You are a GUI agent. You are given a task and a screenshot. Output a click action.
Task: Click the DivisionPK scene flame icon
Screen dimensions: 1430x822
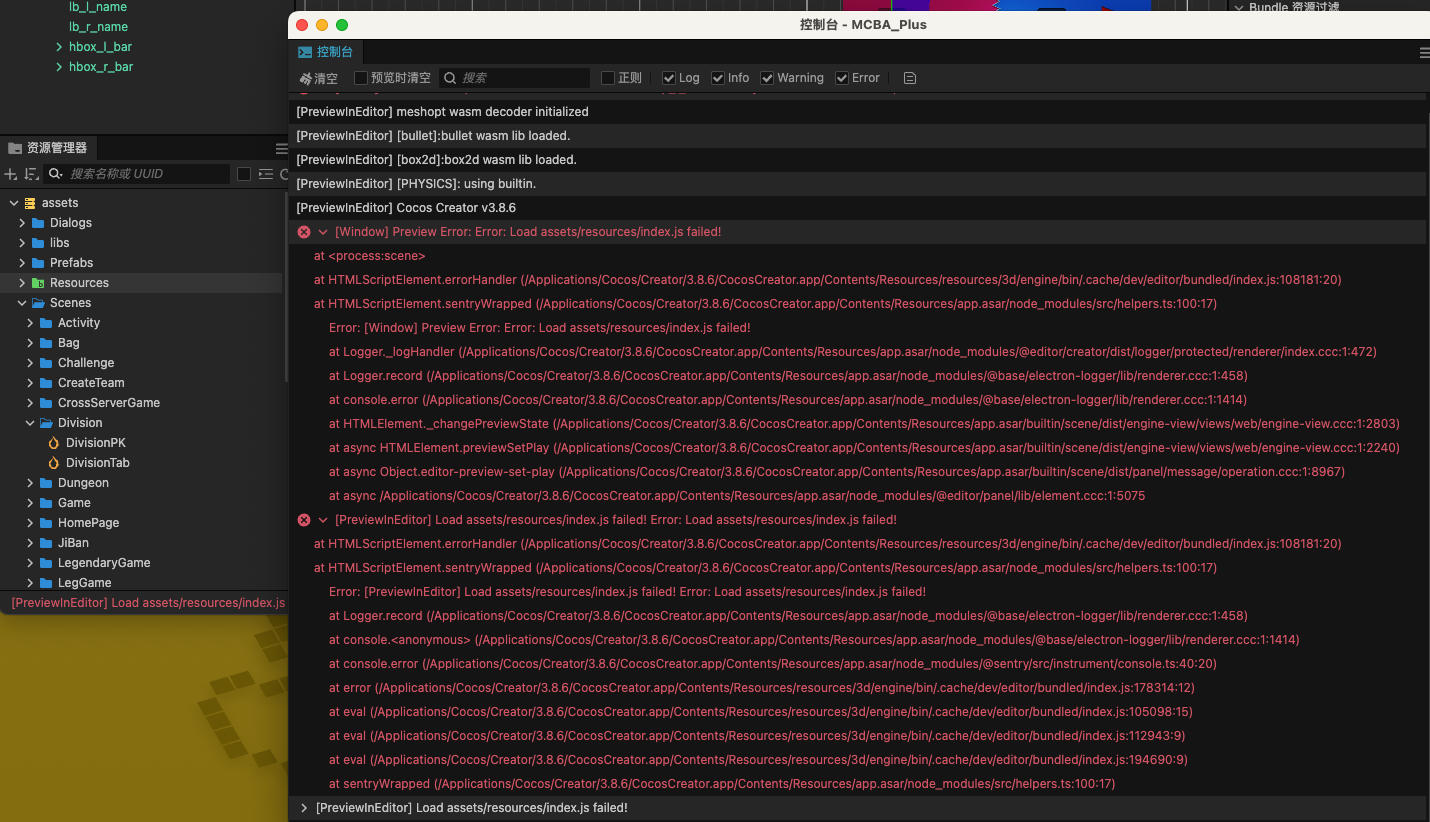tap(54, 443)
